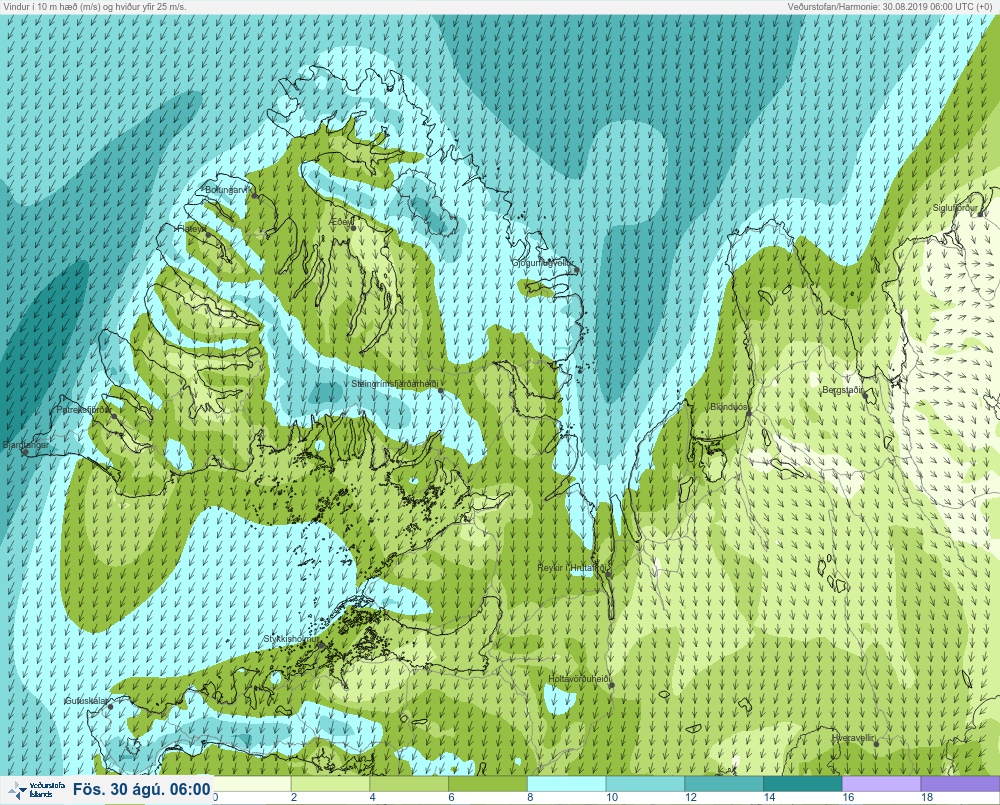Pick the 8–10 m/s light cyan legend swatch

[566, 783]
